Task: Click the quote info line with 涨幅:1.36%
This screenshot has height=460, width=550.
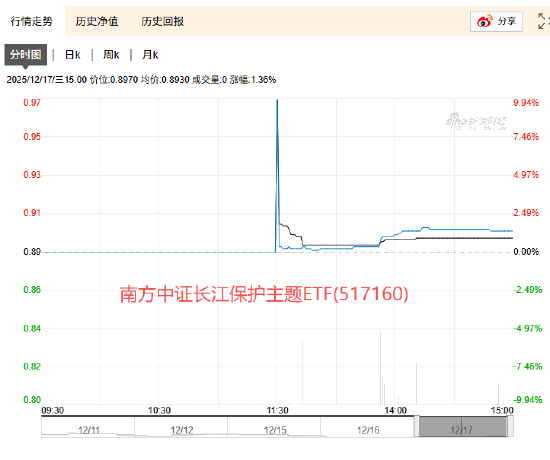Action: (141, 80)
